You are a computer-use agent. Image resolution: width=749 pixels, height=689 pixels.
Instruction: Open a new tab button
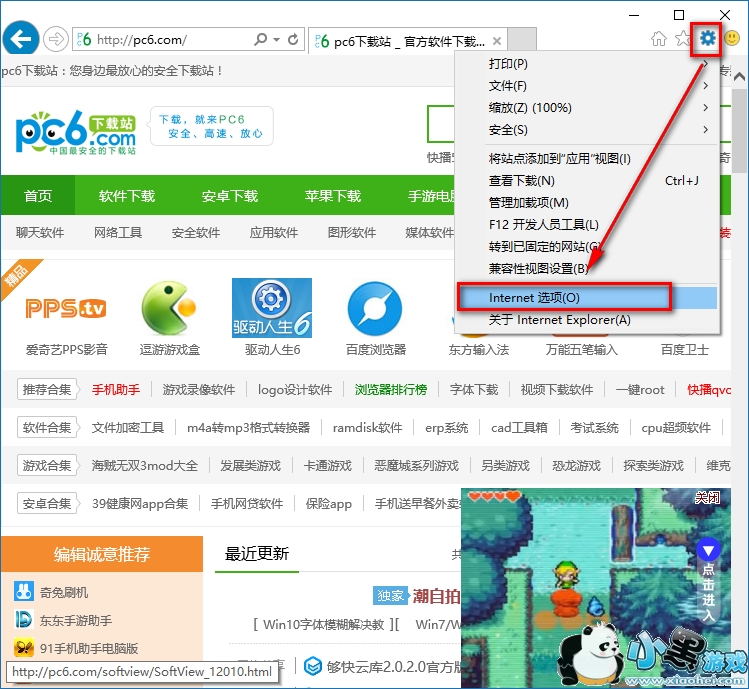pos(522,39)
